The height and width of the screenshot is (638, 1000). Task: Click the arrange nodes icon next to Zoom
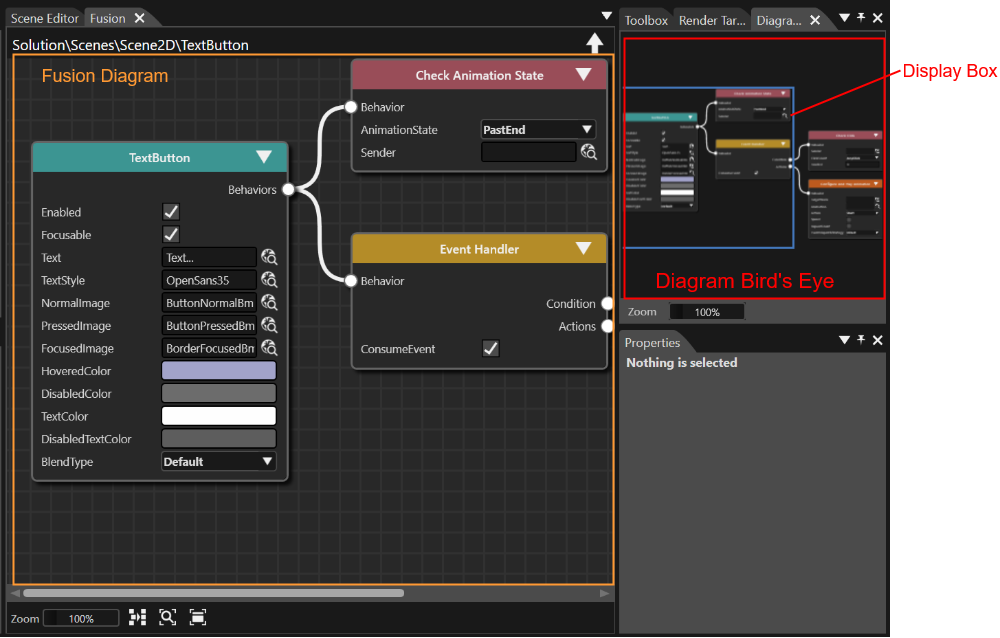[x=137, y=617]
